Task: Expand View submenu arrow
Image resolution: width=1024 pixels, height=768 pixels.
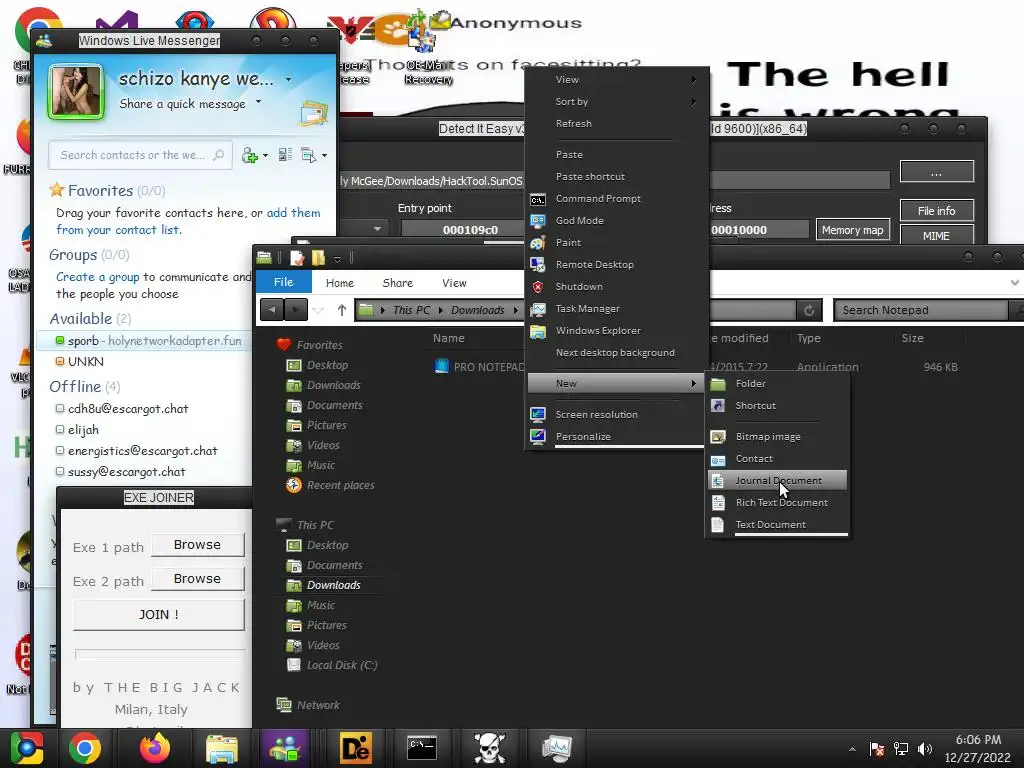Action: [x=694, y=80]
